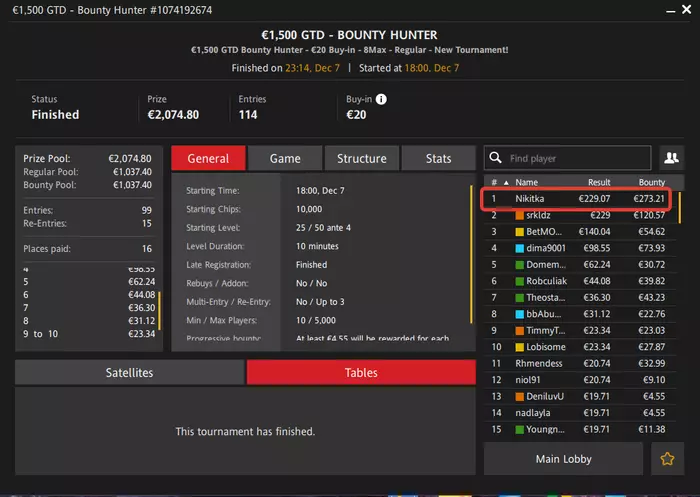
Task: Select player Robculiak row
Action: [x=579, y=281]
